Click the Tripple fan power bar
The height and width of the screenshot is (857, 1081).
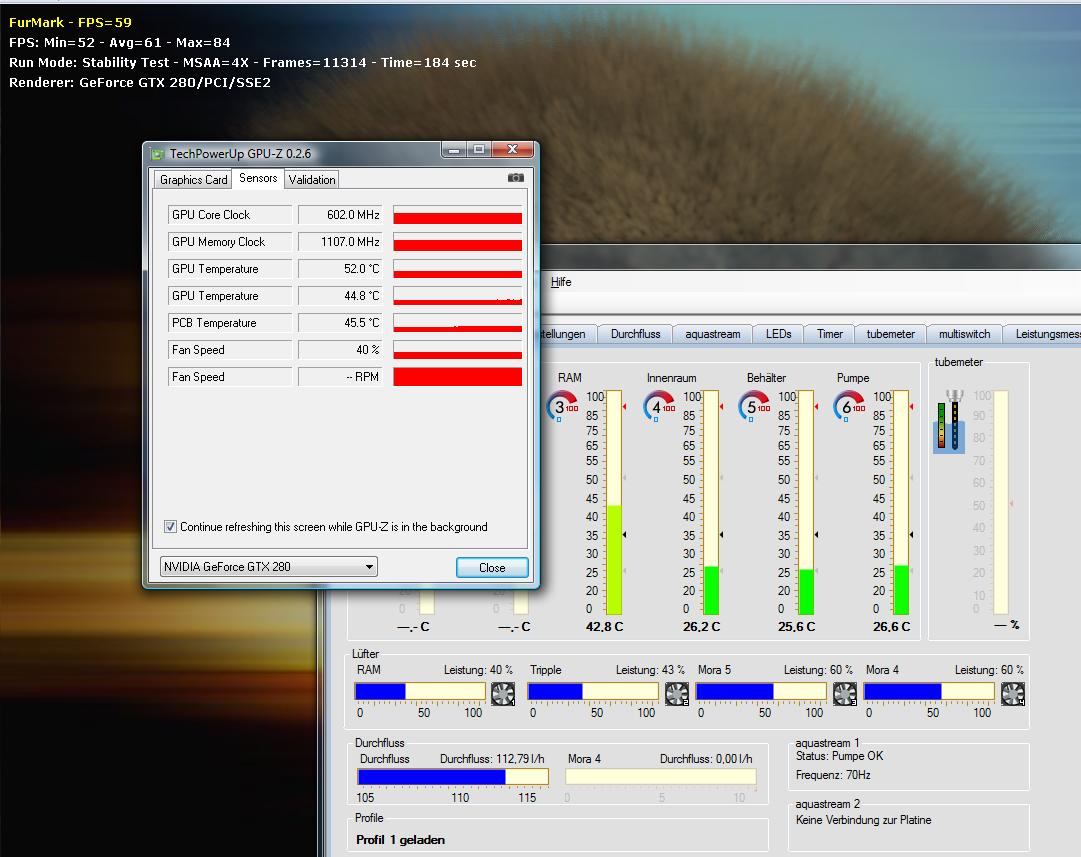(x=593, y=692)
